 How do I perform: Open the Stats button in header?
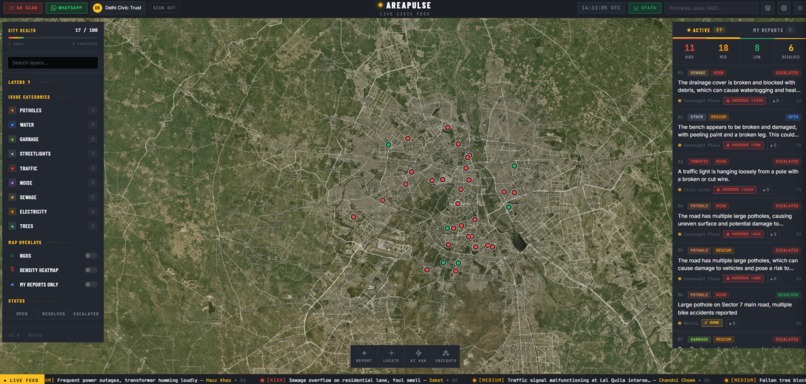coord(645,8)
